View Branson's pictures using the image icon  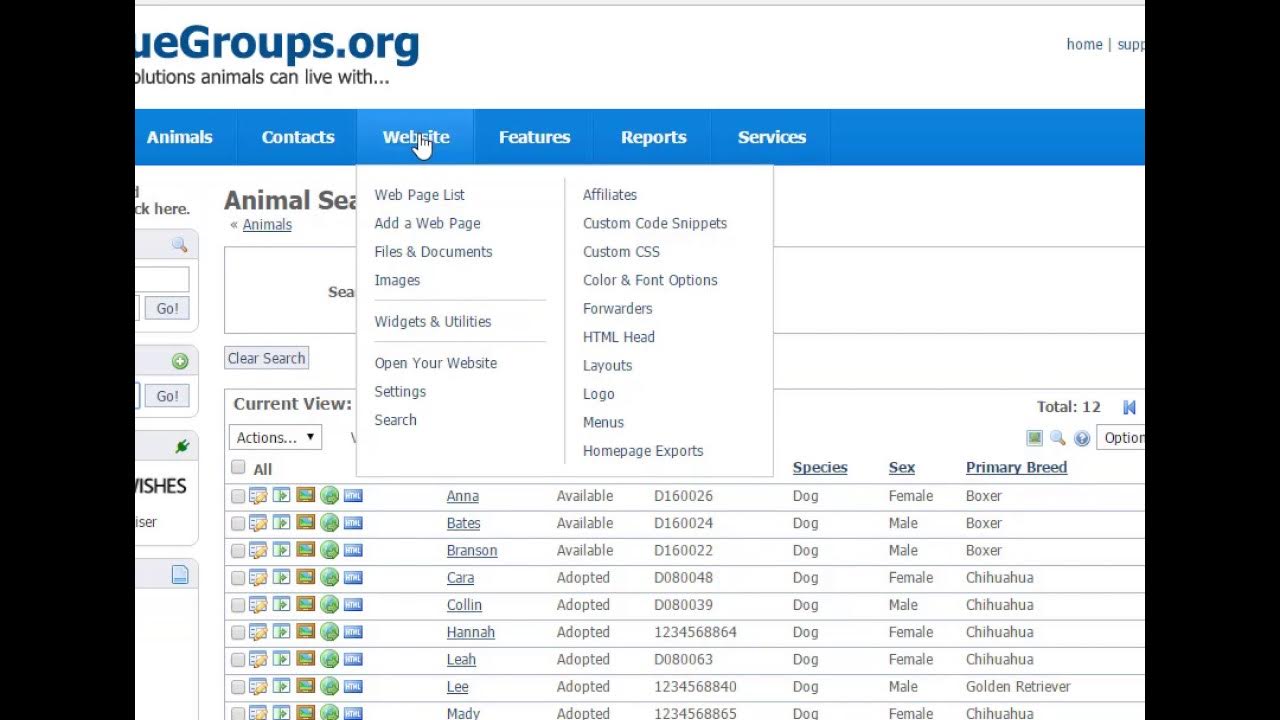[x=306, y=548]
